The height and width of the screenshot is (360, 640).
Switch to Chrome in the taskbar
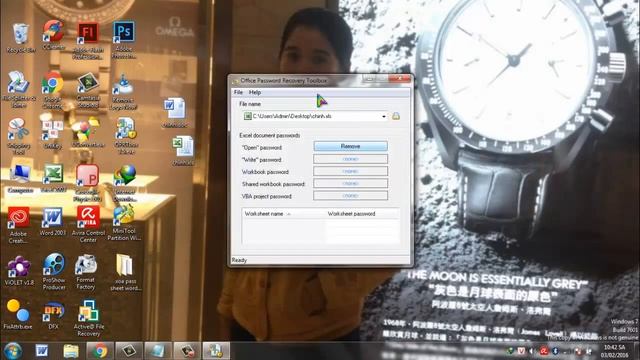100,351
